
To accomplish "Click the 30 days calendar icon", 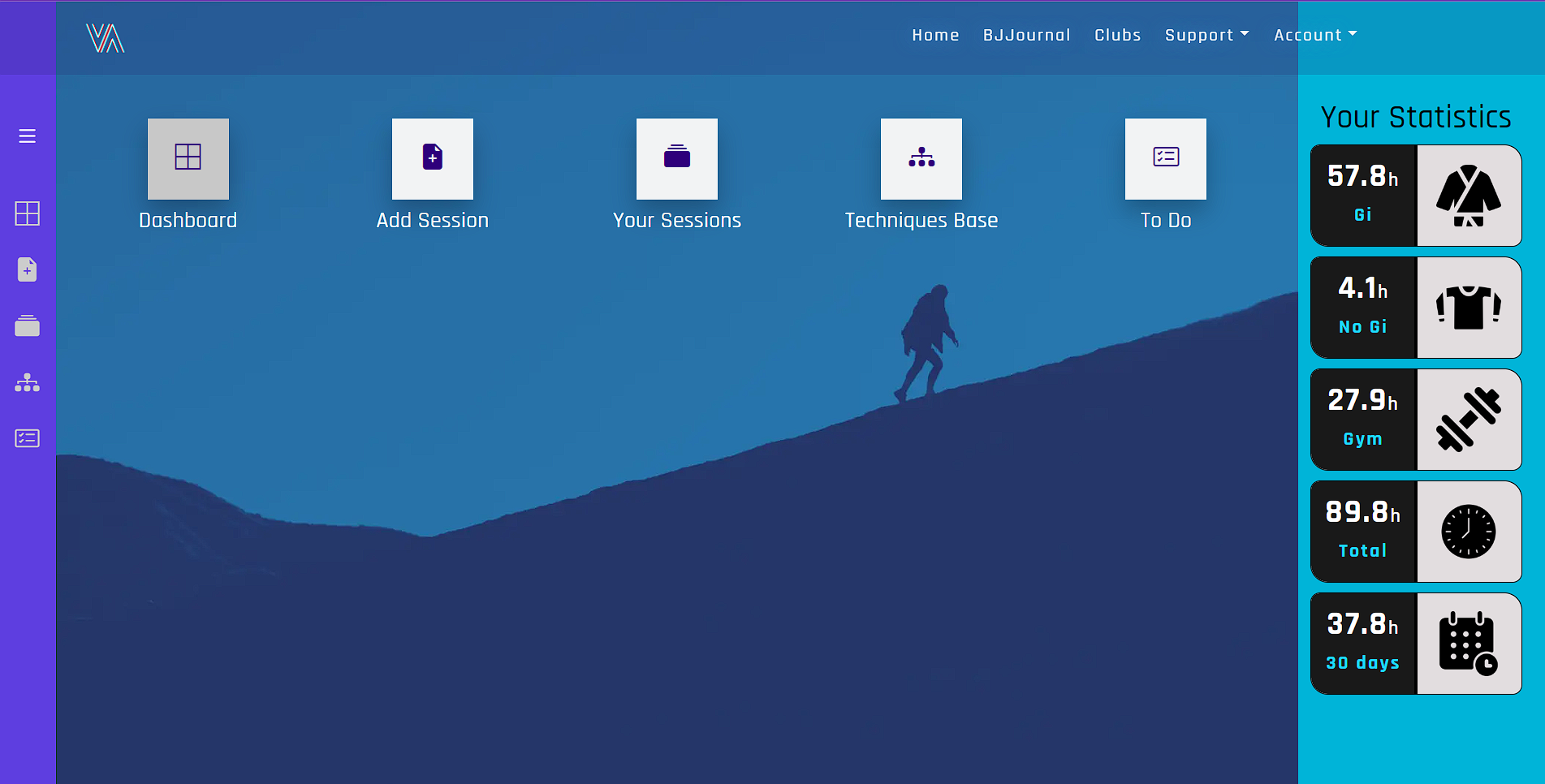I will pyautogui.click(x=1469, y=644).
